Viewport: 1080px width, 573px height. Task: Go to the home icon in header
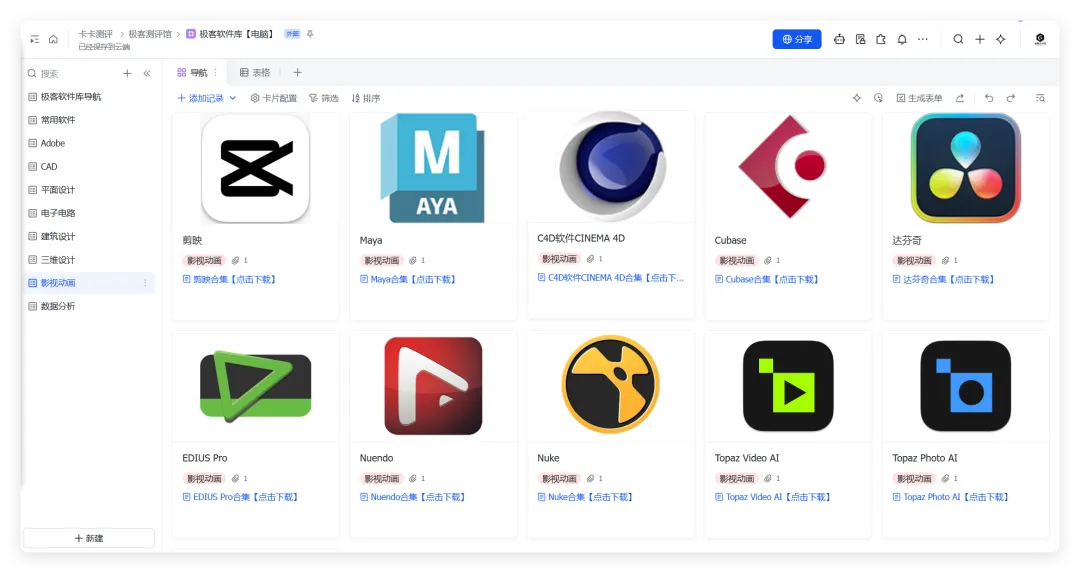tap(53, 39)
